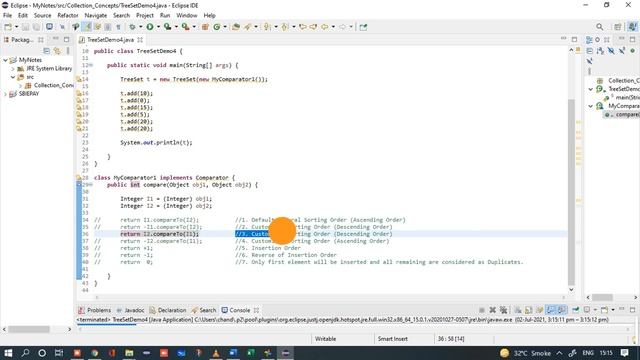Collapse the src folder node
This screenshot has width=640, height=360.
click(13, 77)
